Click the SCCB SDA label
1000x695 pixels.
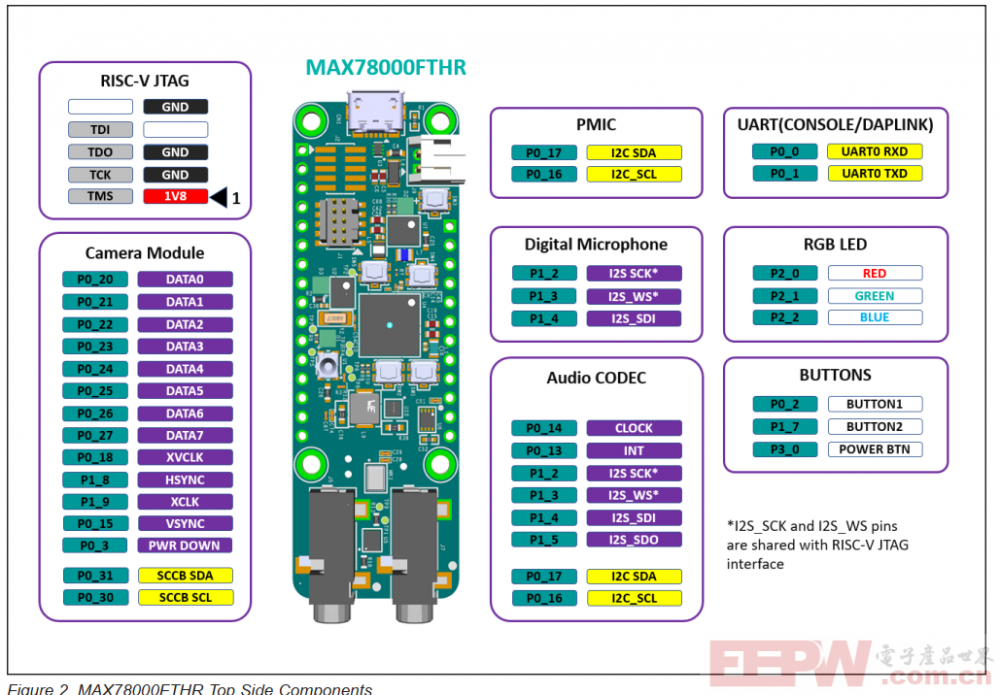(x=185, y=576)
